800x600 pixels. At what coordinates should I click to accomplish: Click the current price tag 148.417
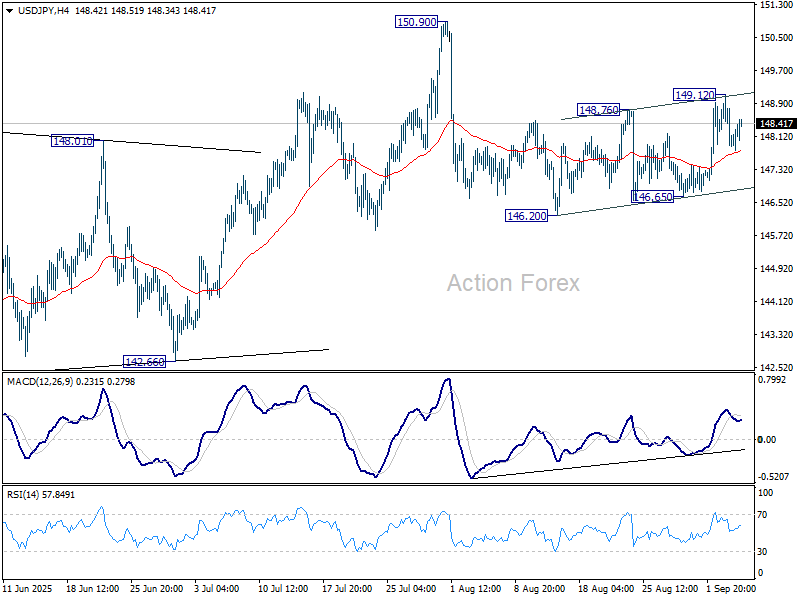(776, 123)
